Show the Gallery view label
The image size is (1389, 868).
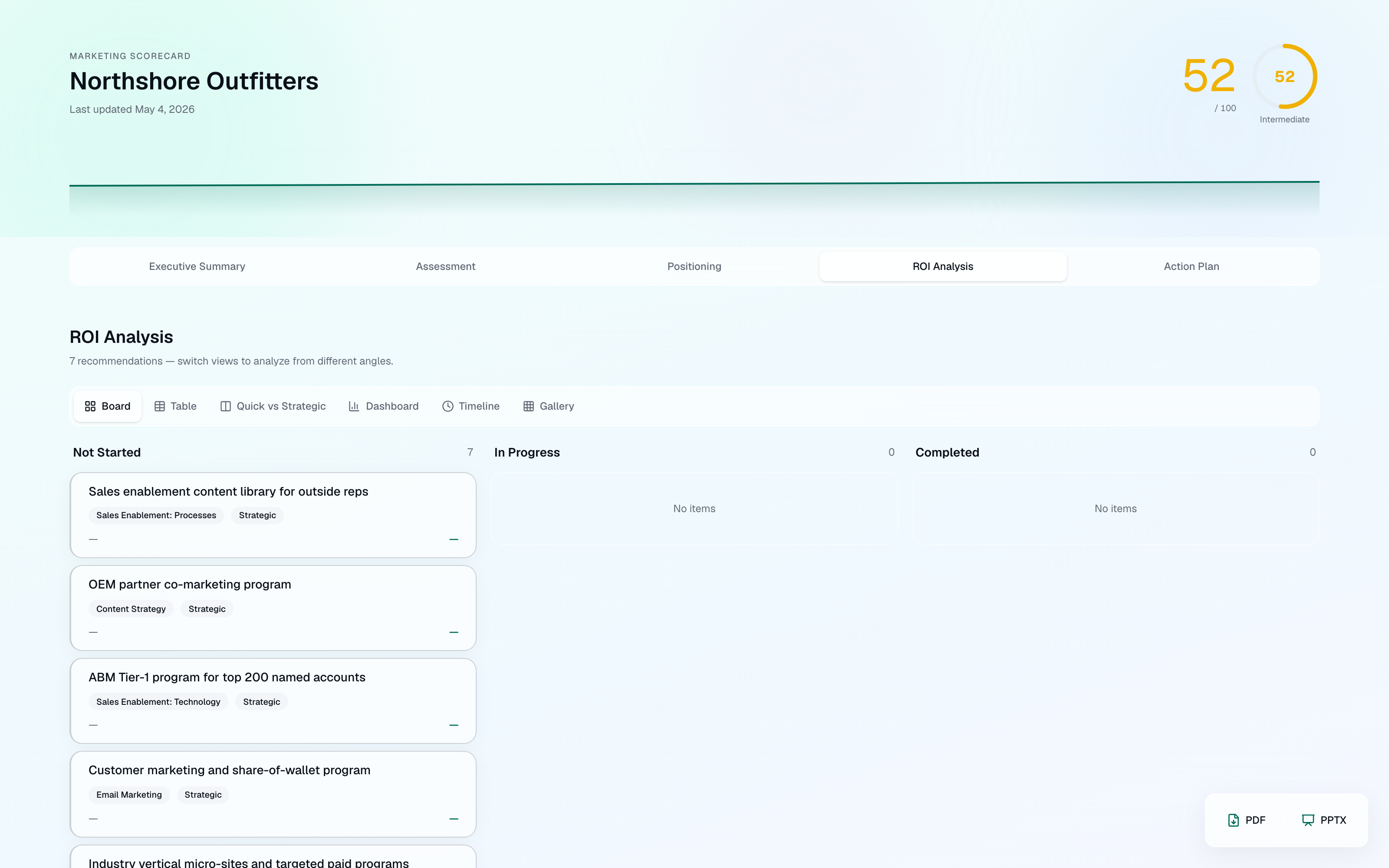coord(557,407)
